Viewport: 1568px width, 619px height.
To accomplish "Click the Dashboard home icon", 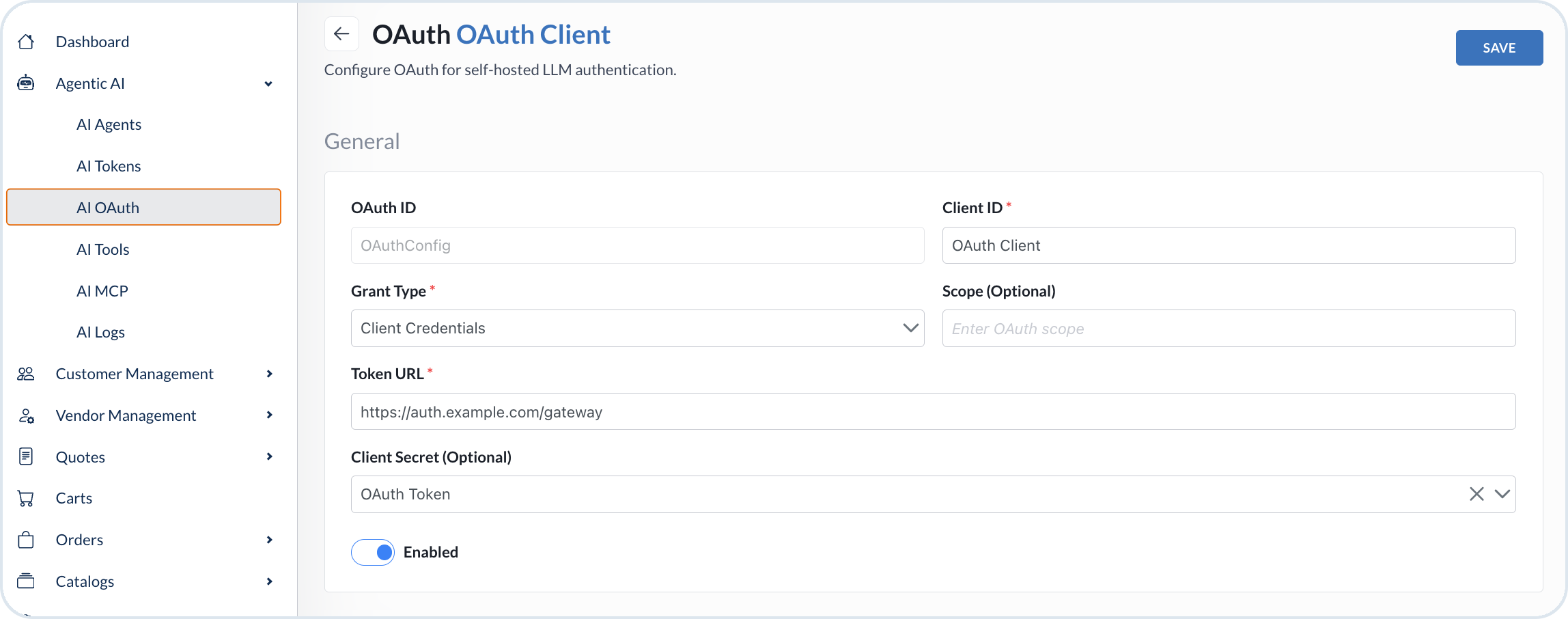I will (26, 42).
